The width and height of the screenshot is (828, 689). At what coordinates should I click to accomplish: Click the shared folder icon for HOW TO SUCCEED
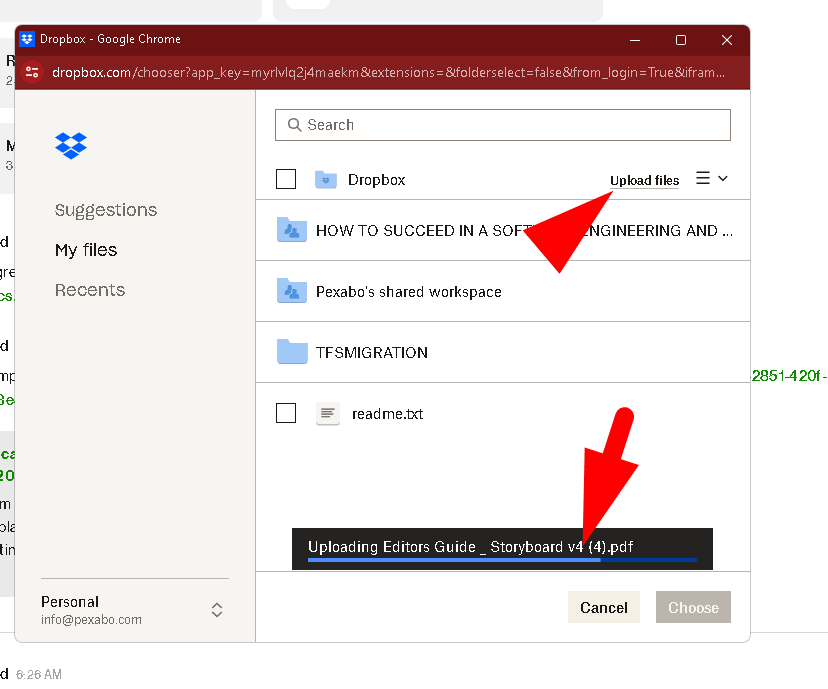pos(292,230)
